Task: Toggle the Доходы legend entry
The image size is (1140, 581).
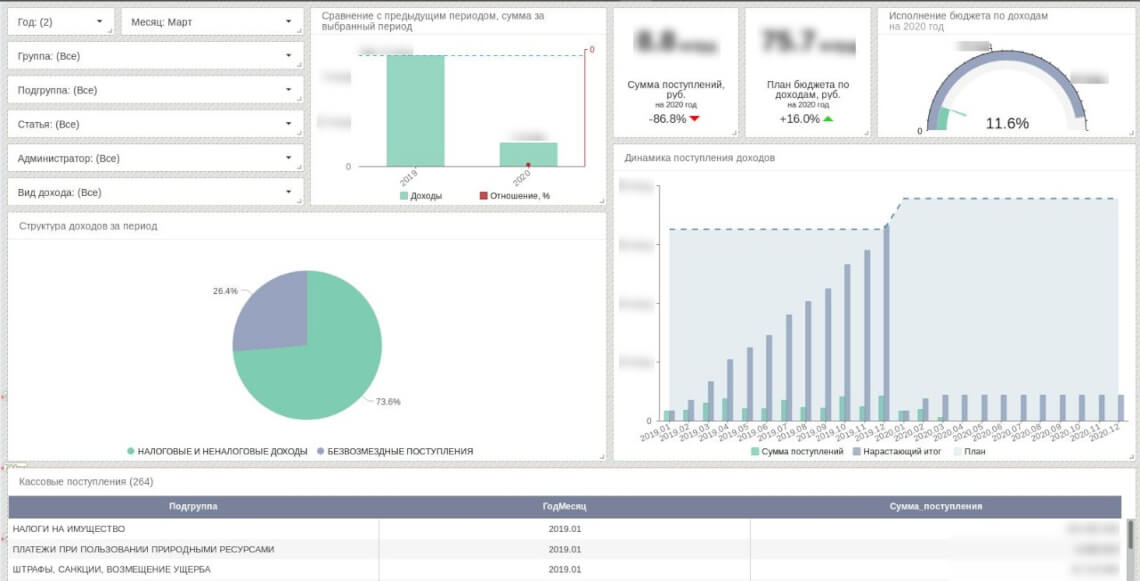Action: tap(421, 196)
